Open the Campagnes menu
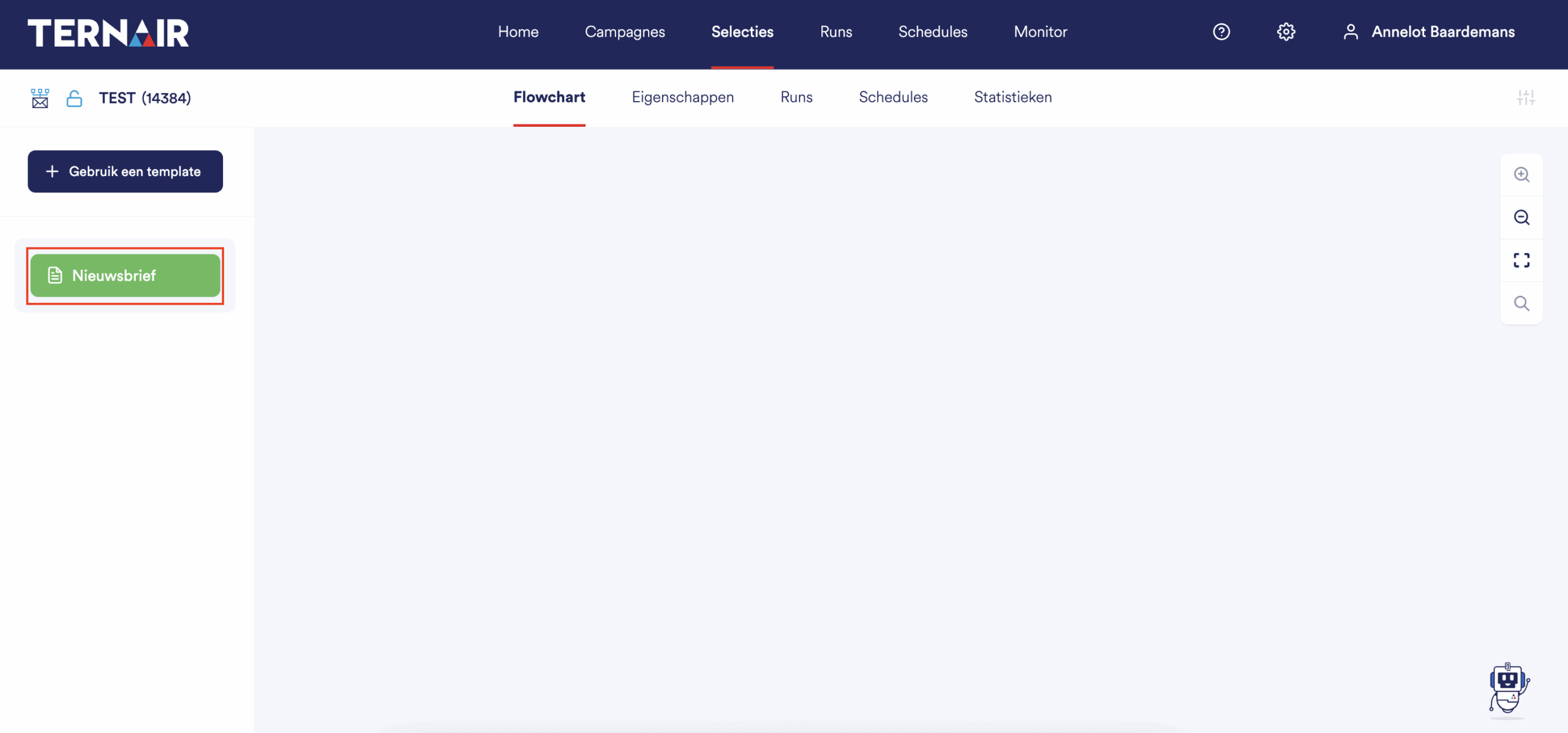The height and width of the screenshot is (733, 1568). (x=625, y=32)
